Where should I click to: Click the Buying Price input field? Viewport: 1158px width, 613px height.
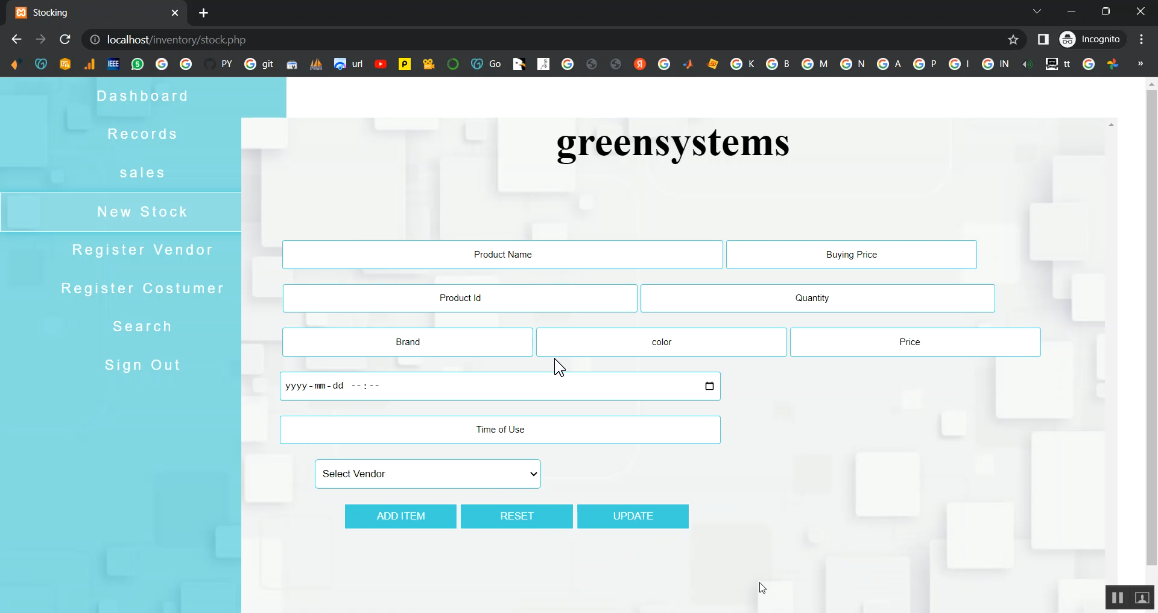(851, 255)
